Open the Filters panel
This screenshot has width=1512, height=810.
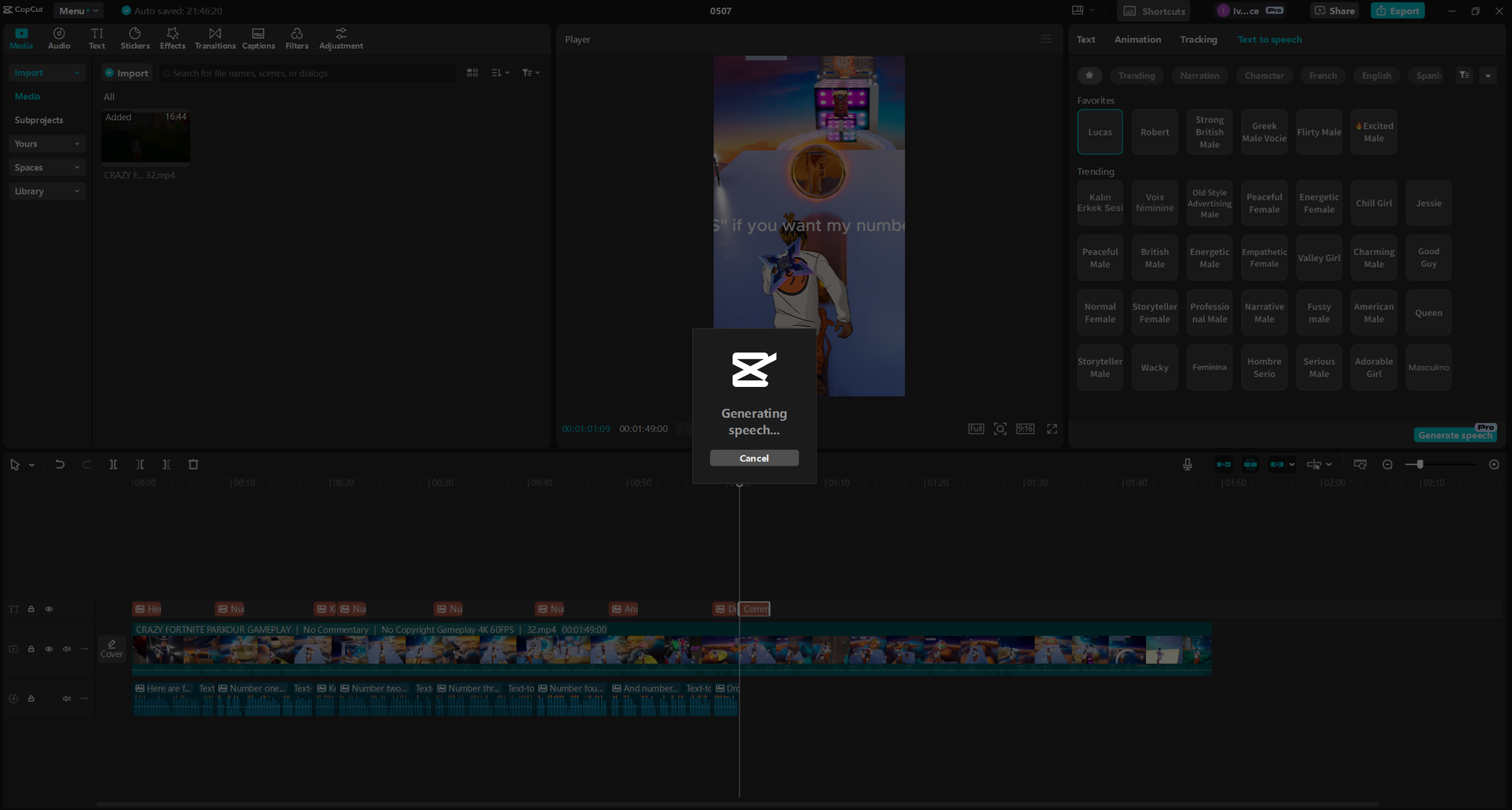(297, 38)
